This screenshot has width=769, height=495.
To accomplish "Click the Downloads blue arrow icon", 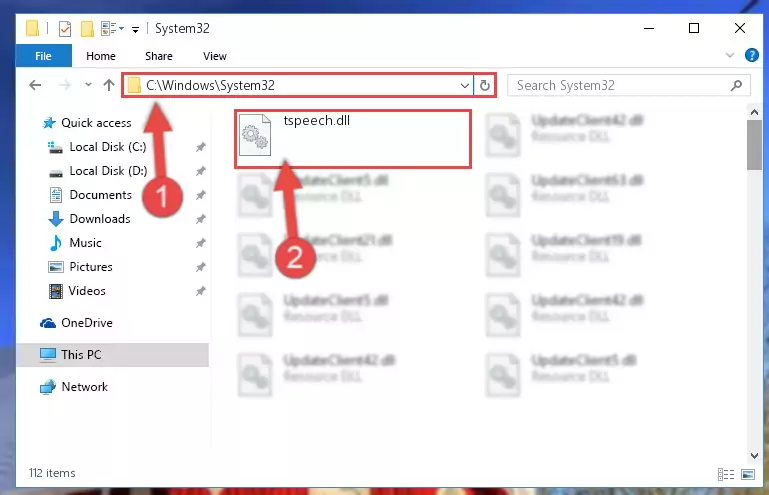I will tap(56, 219).
